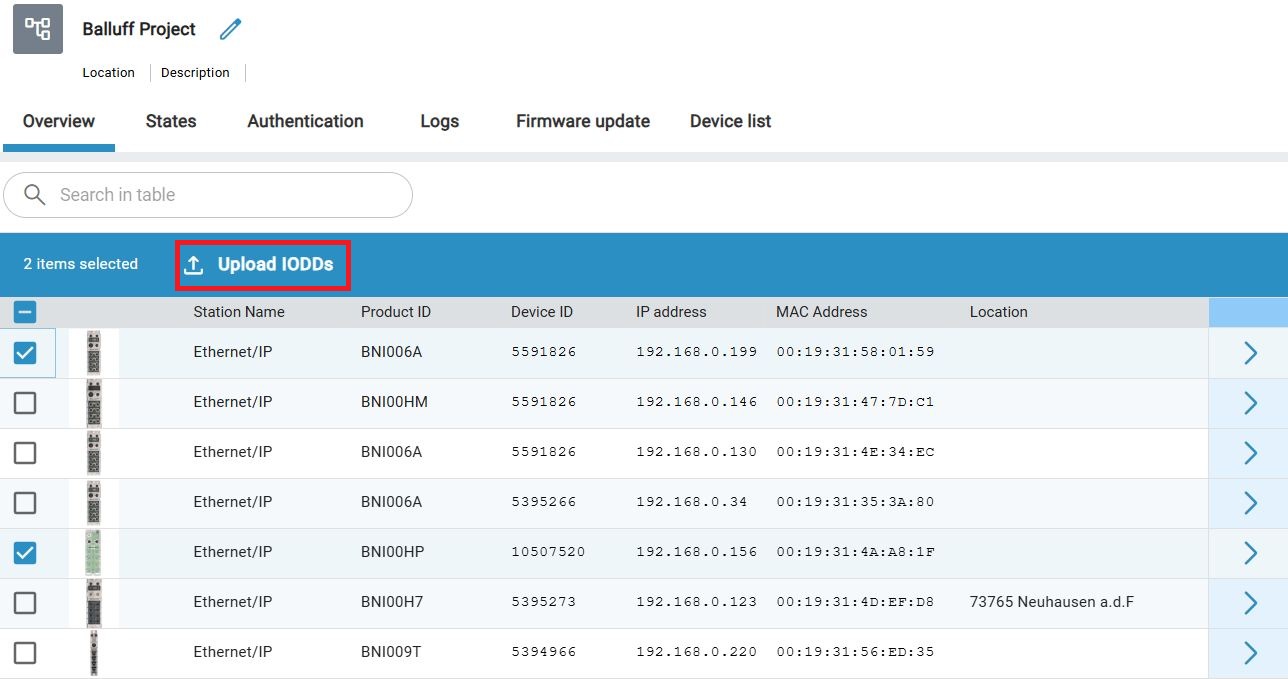Click Device ID 5395266
Viewport: 1288px width, 679px height.
(544, 502)
